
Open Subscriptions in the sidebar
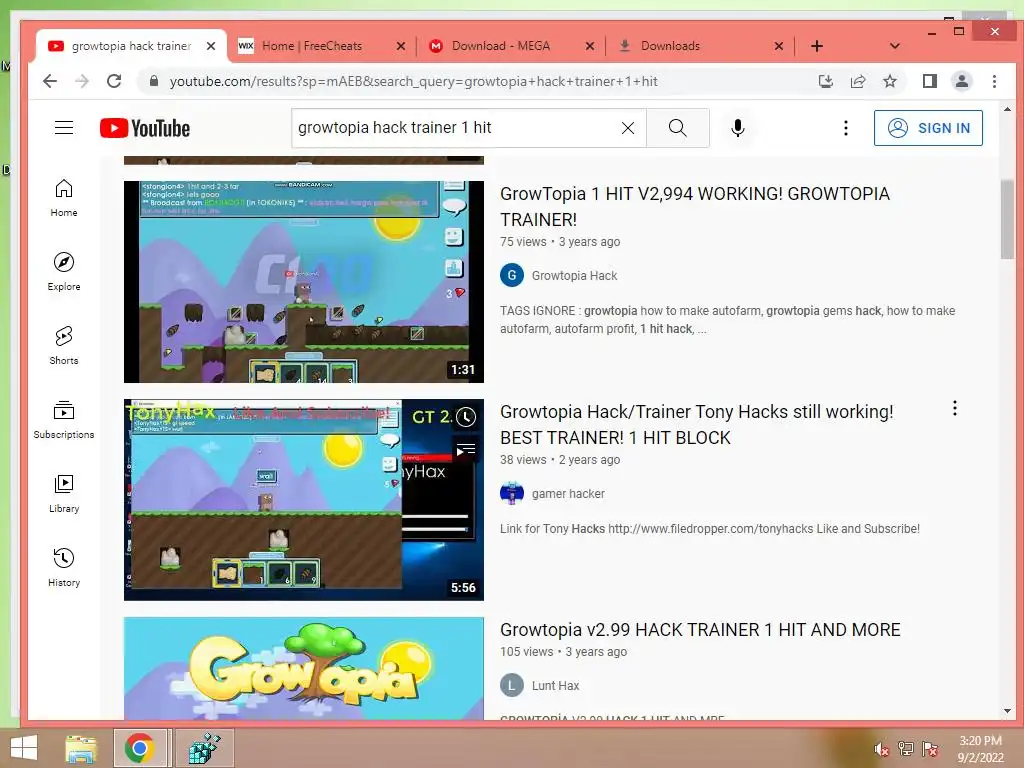64,419
